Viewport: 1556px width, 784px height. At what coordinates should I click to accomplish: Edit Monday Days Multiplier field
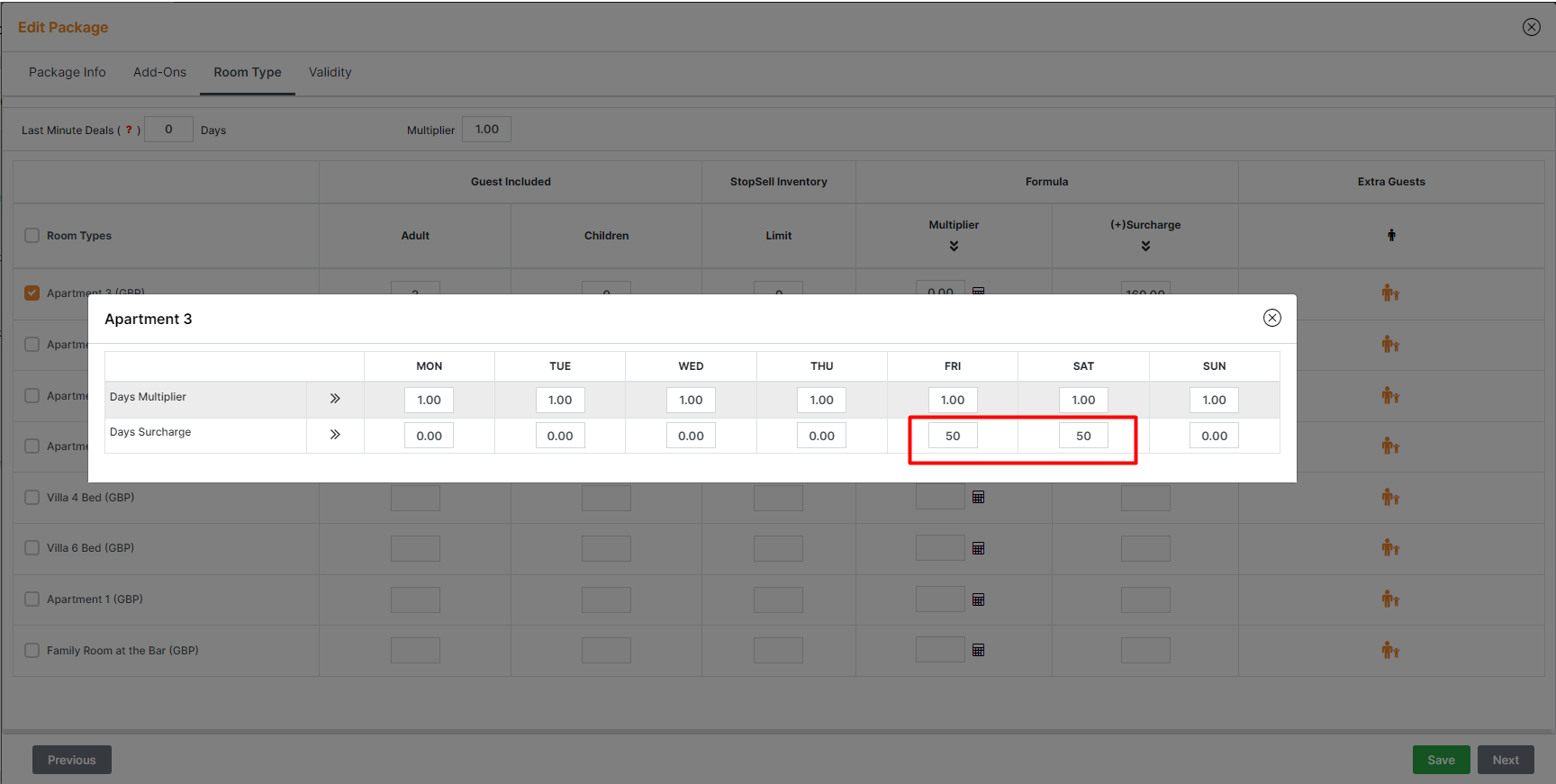[x=429, y=400]
